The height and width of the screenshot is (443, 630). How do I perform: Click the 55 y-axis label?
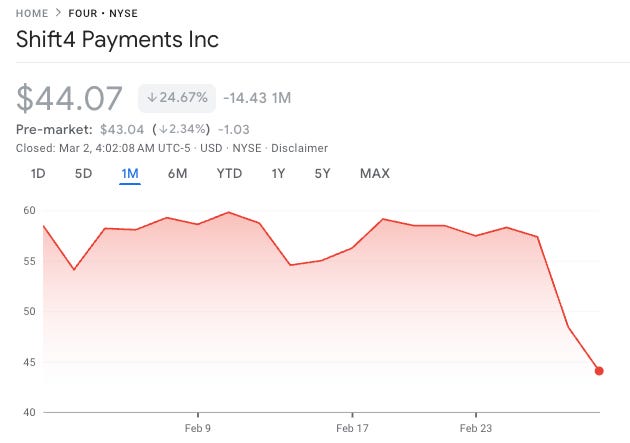pos(29,261)
